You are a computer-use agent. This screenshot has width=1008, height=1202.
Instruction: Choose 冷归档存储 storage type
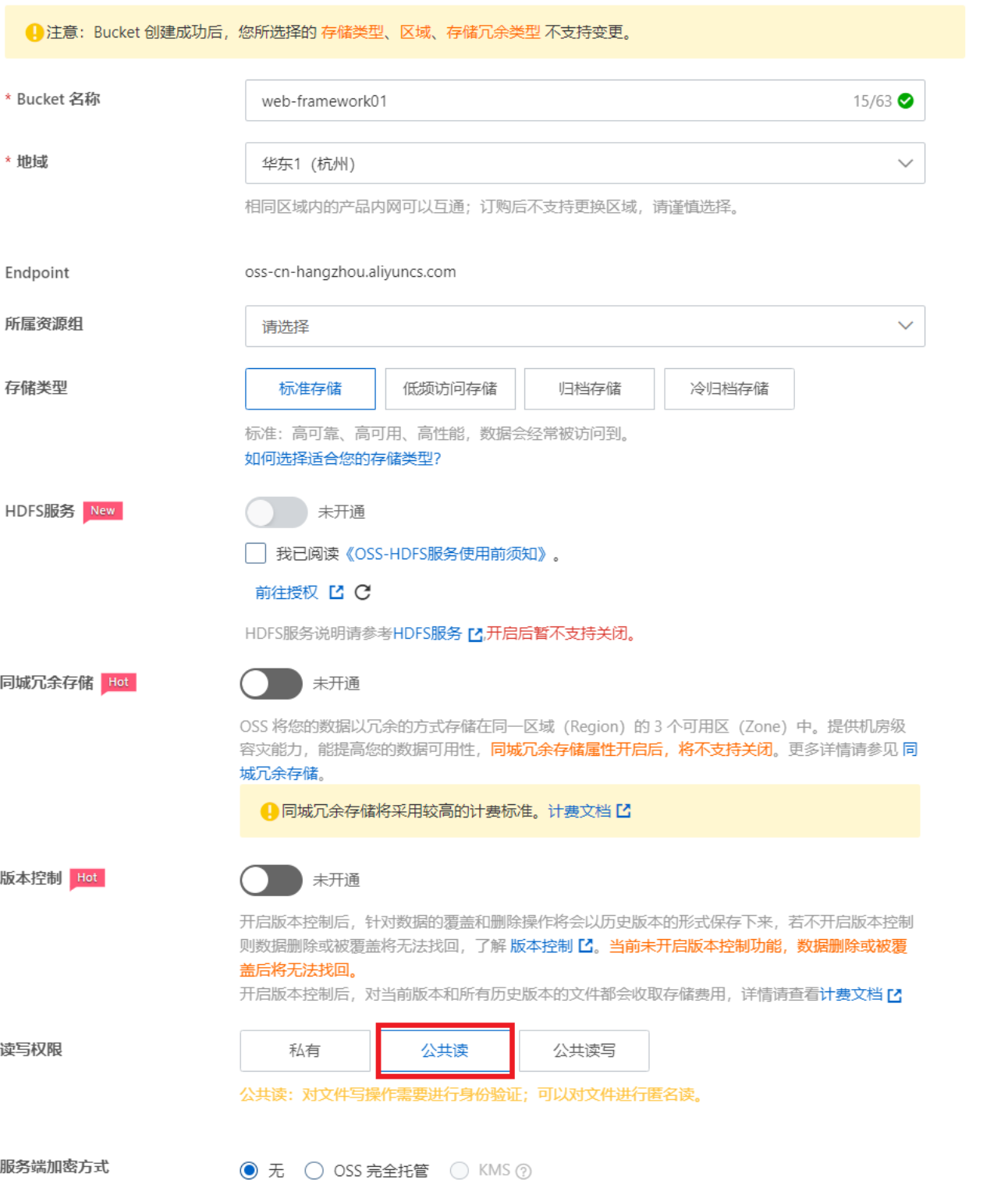729,388
